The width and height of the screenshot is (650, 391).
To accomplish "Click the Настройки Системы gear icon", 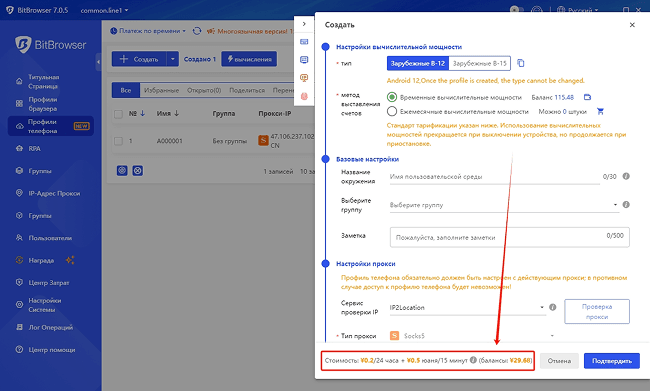I will (19, 305).
